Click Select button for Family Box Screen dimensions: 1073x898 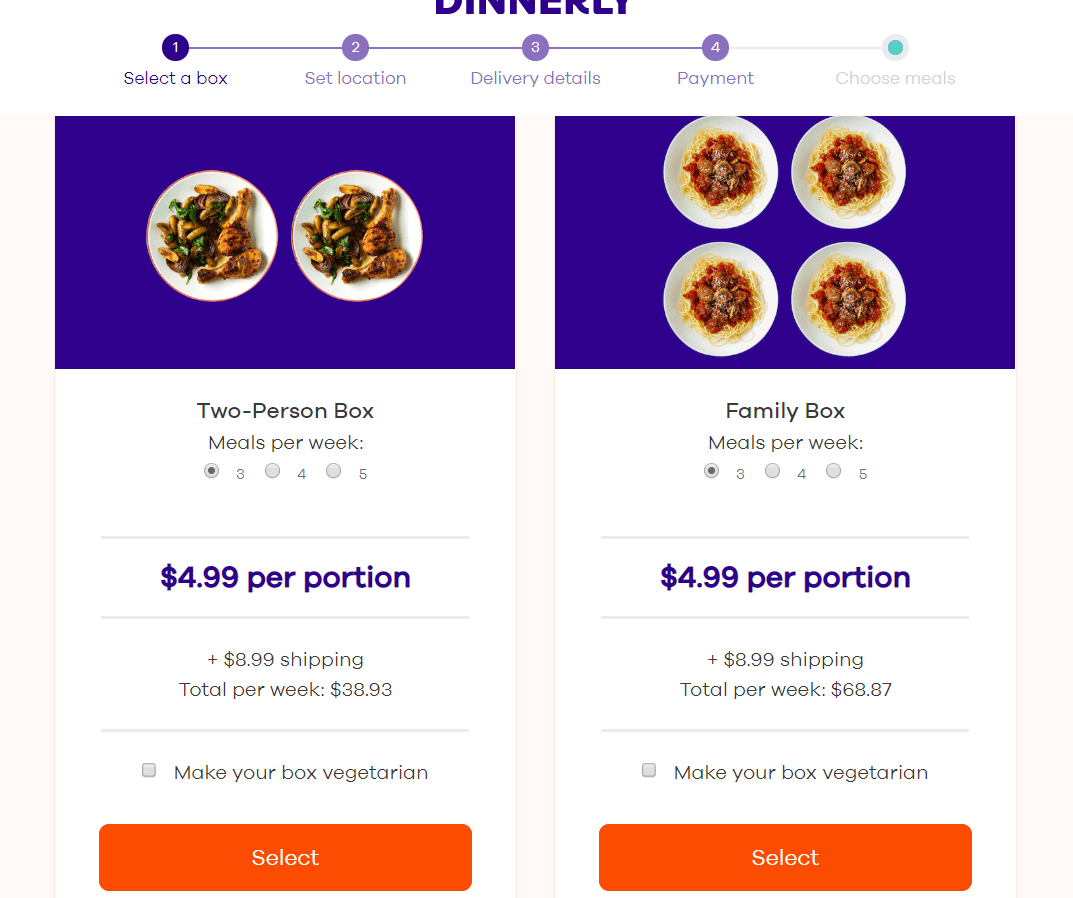coord(785,857)
